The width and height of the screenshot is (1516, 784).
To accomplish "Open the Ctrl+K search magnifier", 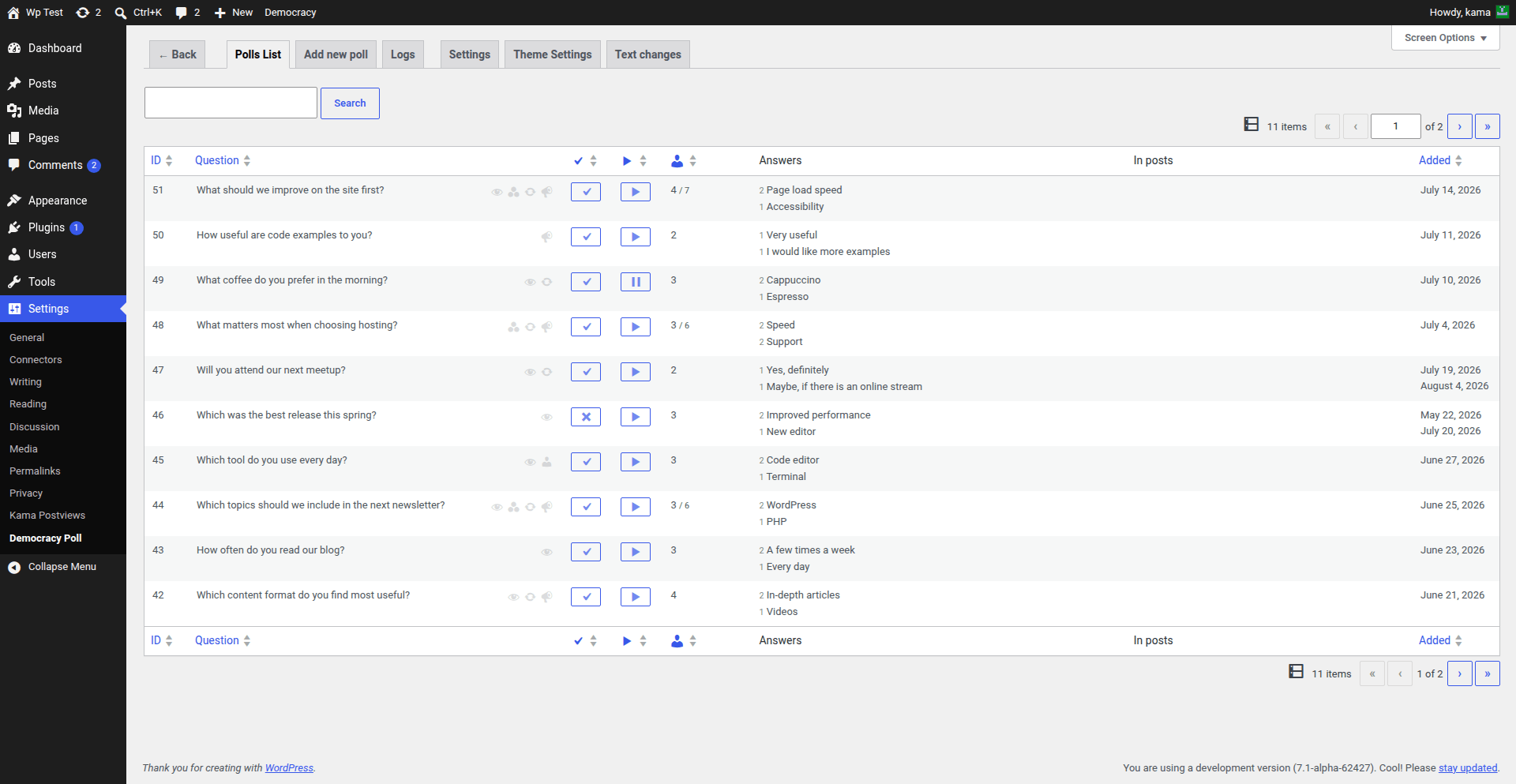I will 121,13.
